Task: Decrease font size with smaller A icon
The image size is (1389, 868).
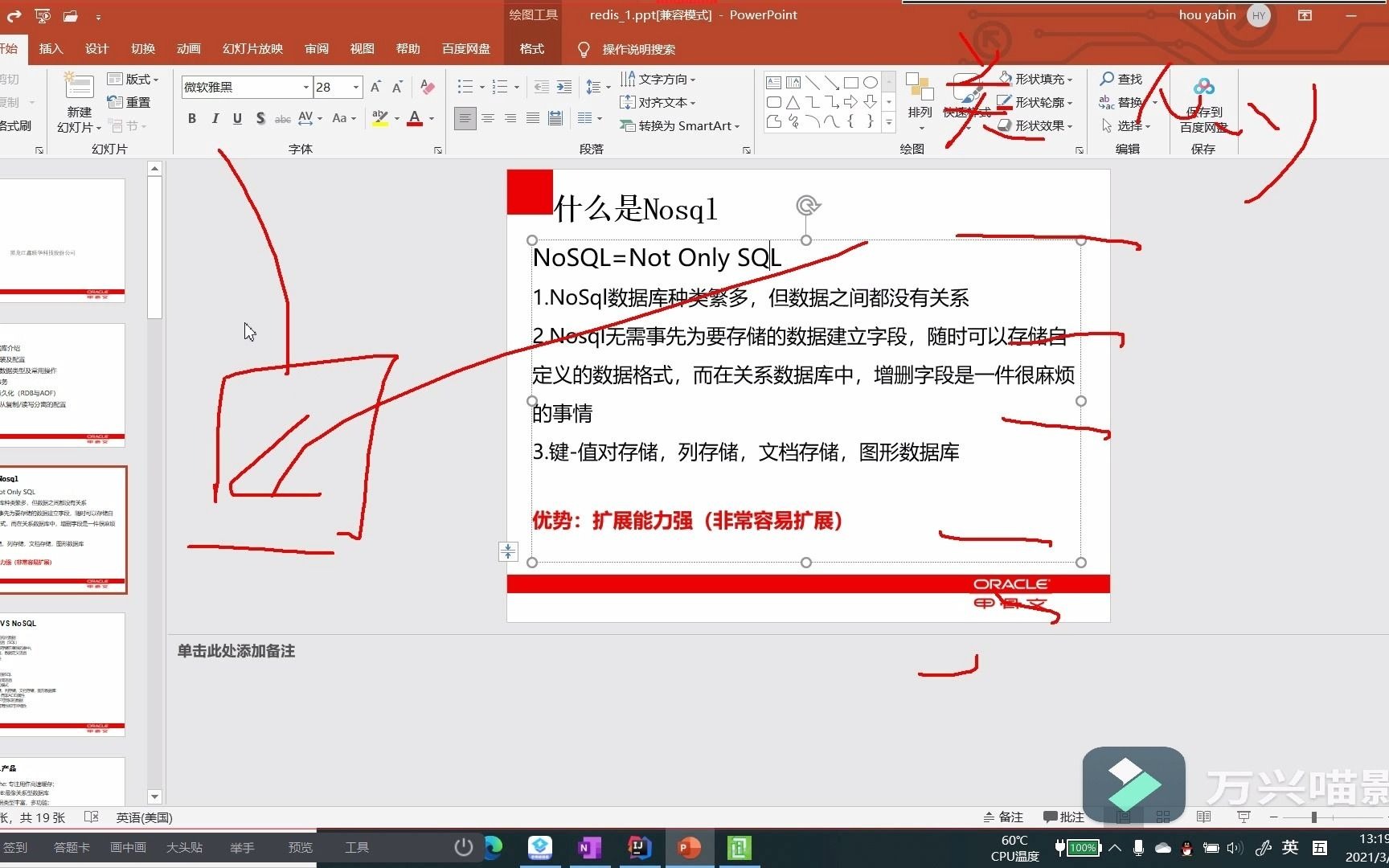Action: point(397,87)
